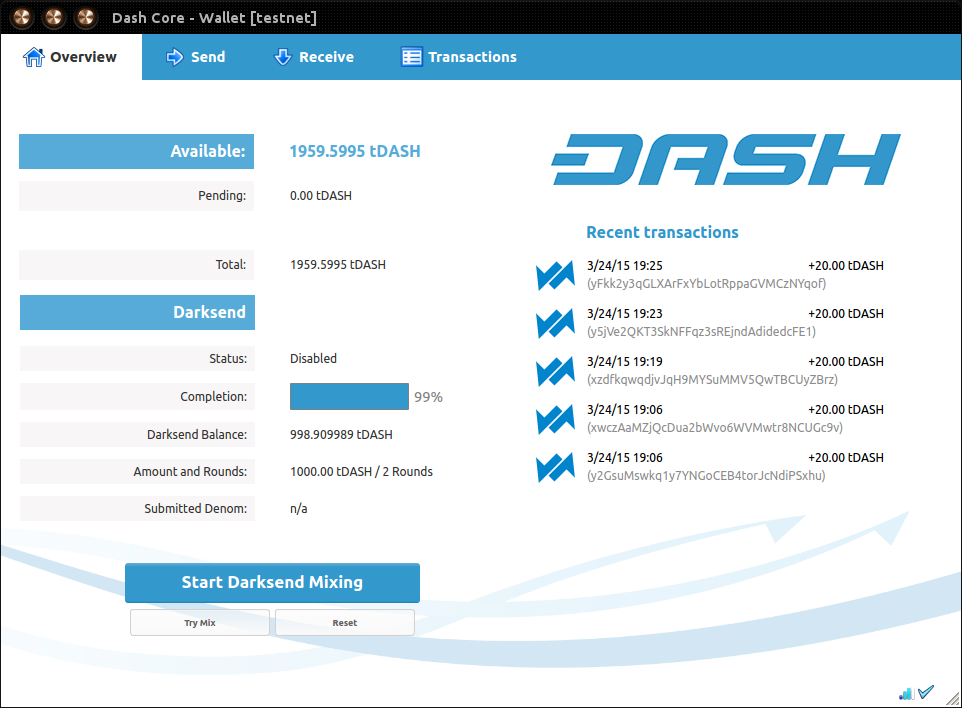Image resolution: width=962 pixels, height=708 pixels.
Task: Select address xzdfkqwqdjvJqH9MYSuMMV5QwTBCUyZBrz
Action: click(x=712, y=379)
